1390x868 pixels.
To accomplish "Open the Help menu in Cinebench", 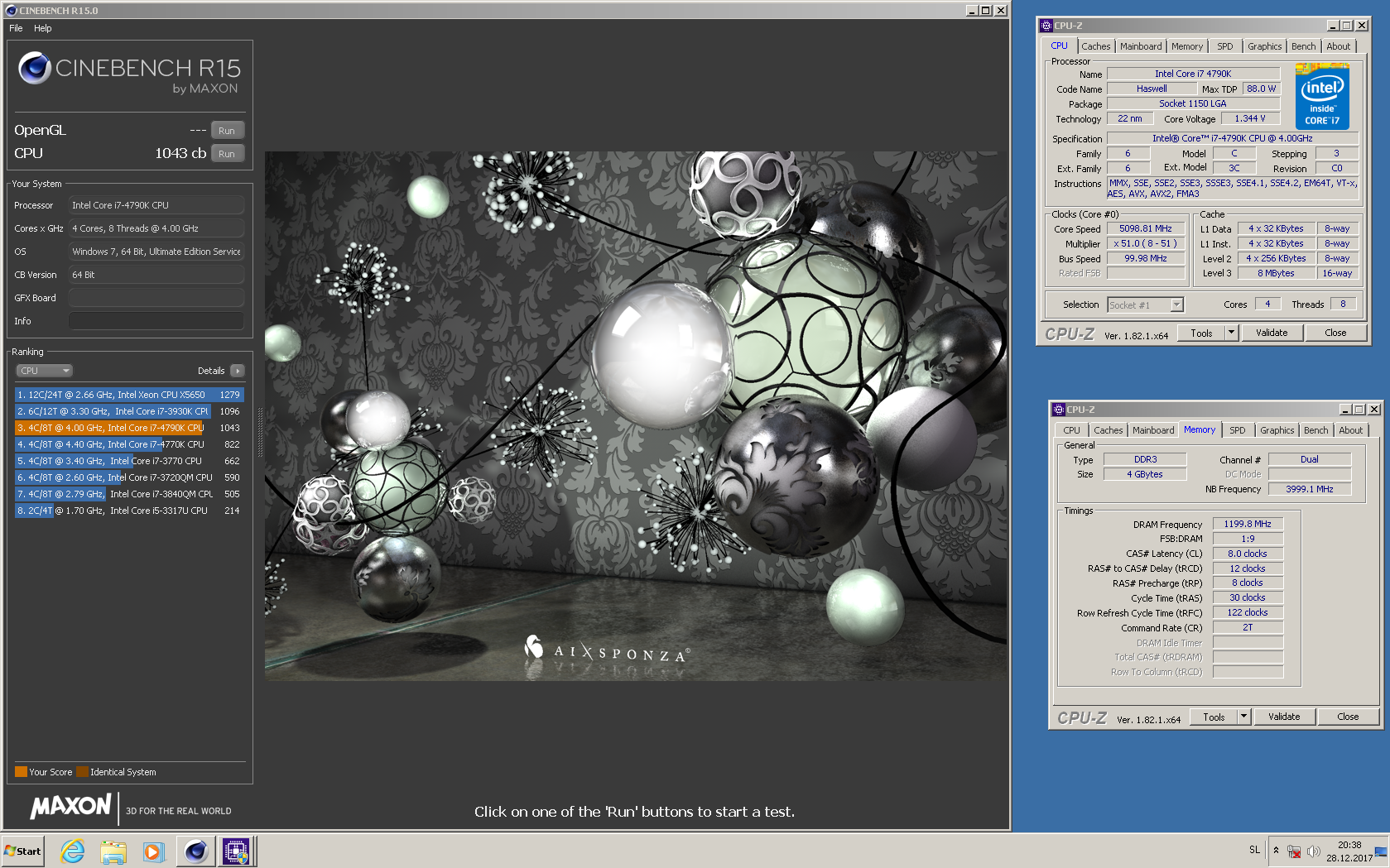I will tap(43, 28).
